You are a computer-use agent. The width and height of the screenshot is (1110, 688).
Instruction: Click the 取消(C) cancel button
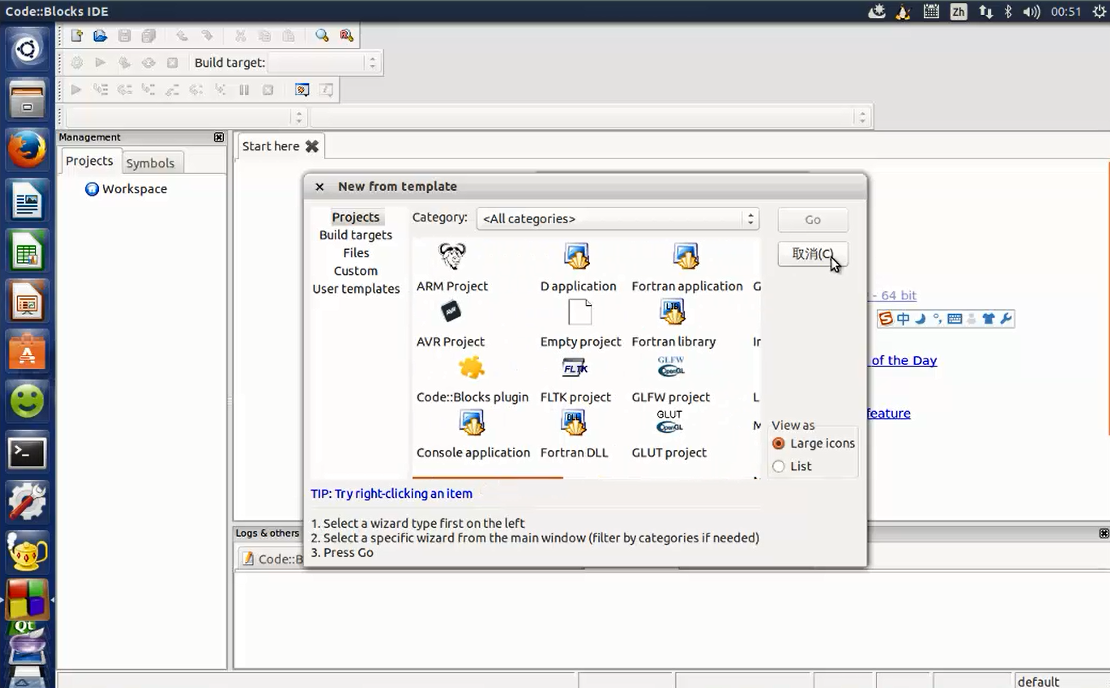pos(813,254)
